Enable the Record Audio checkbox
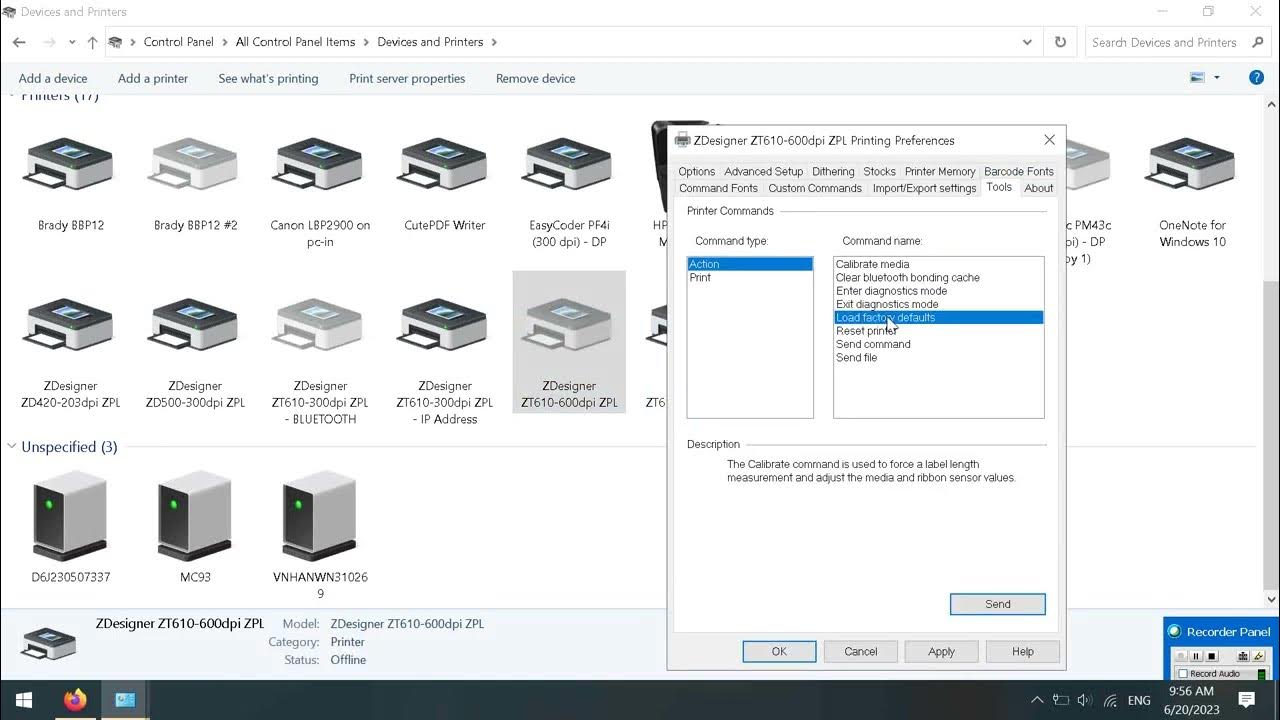This screenshot has height=720, width=1280. pyautogui.click(x=1183, y=674)
